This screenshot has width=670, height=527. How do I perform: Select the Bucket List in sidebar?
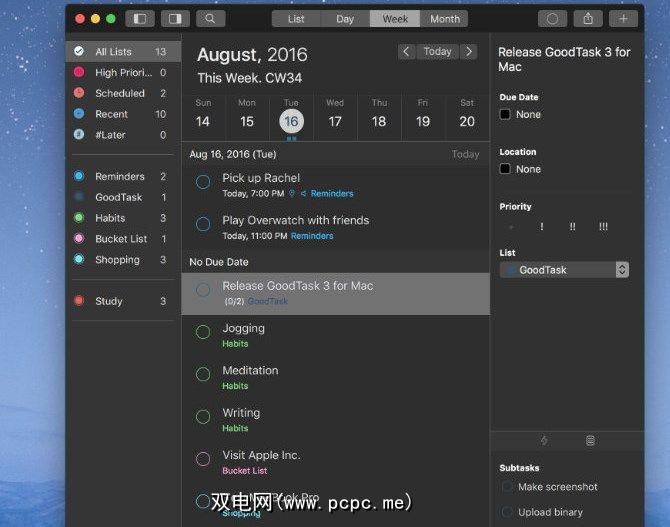120,239
